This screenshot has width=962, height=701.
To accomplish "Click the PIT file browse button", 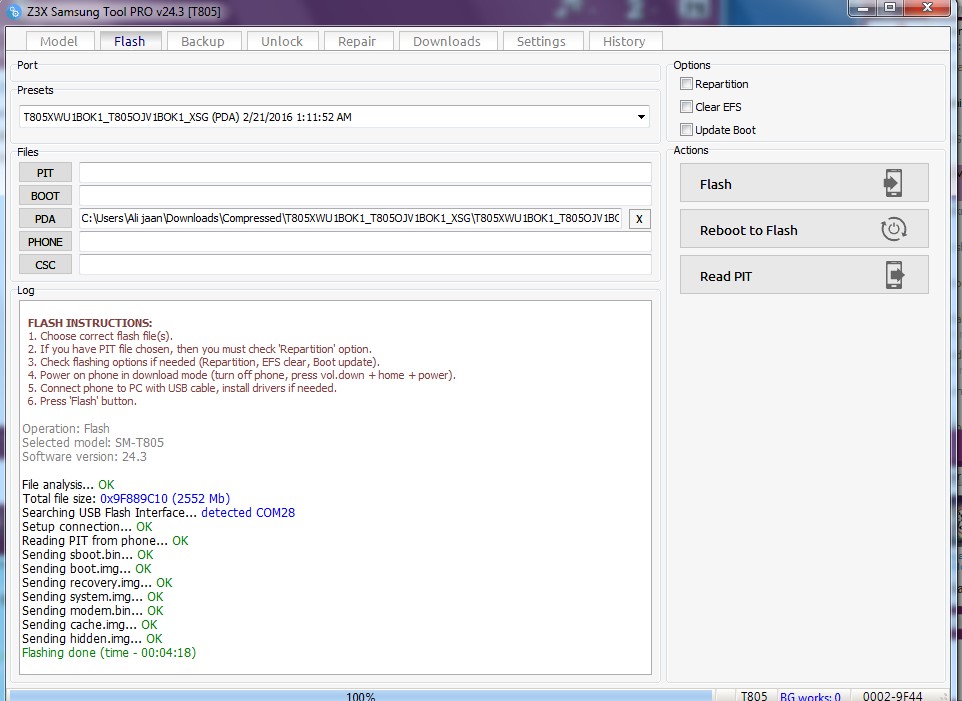I will tap(45, 172).
